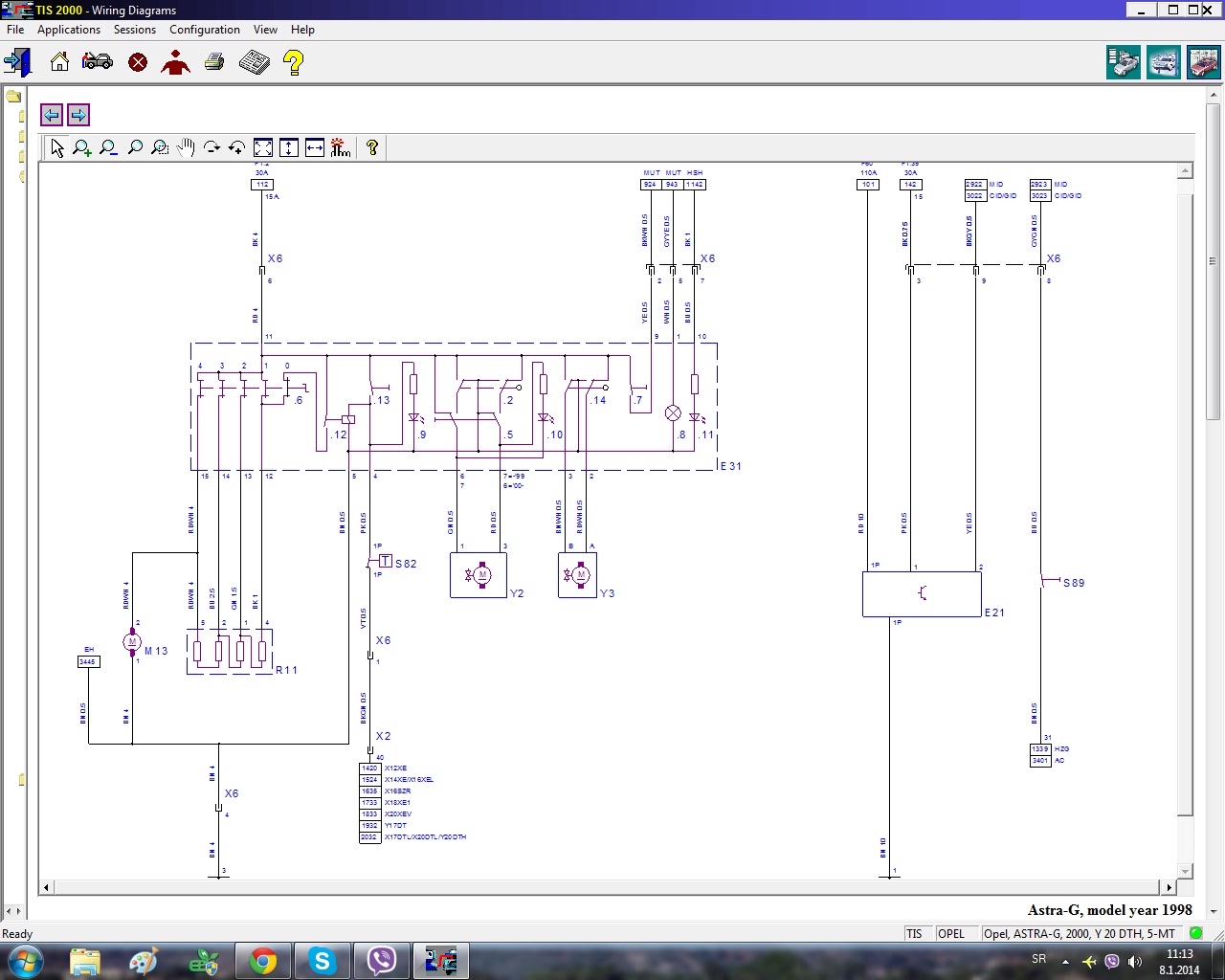Click the dark red person icon
This screenshot has width=1225, height=980.
tap(176, 62)
